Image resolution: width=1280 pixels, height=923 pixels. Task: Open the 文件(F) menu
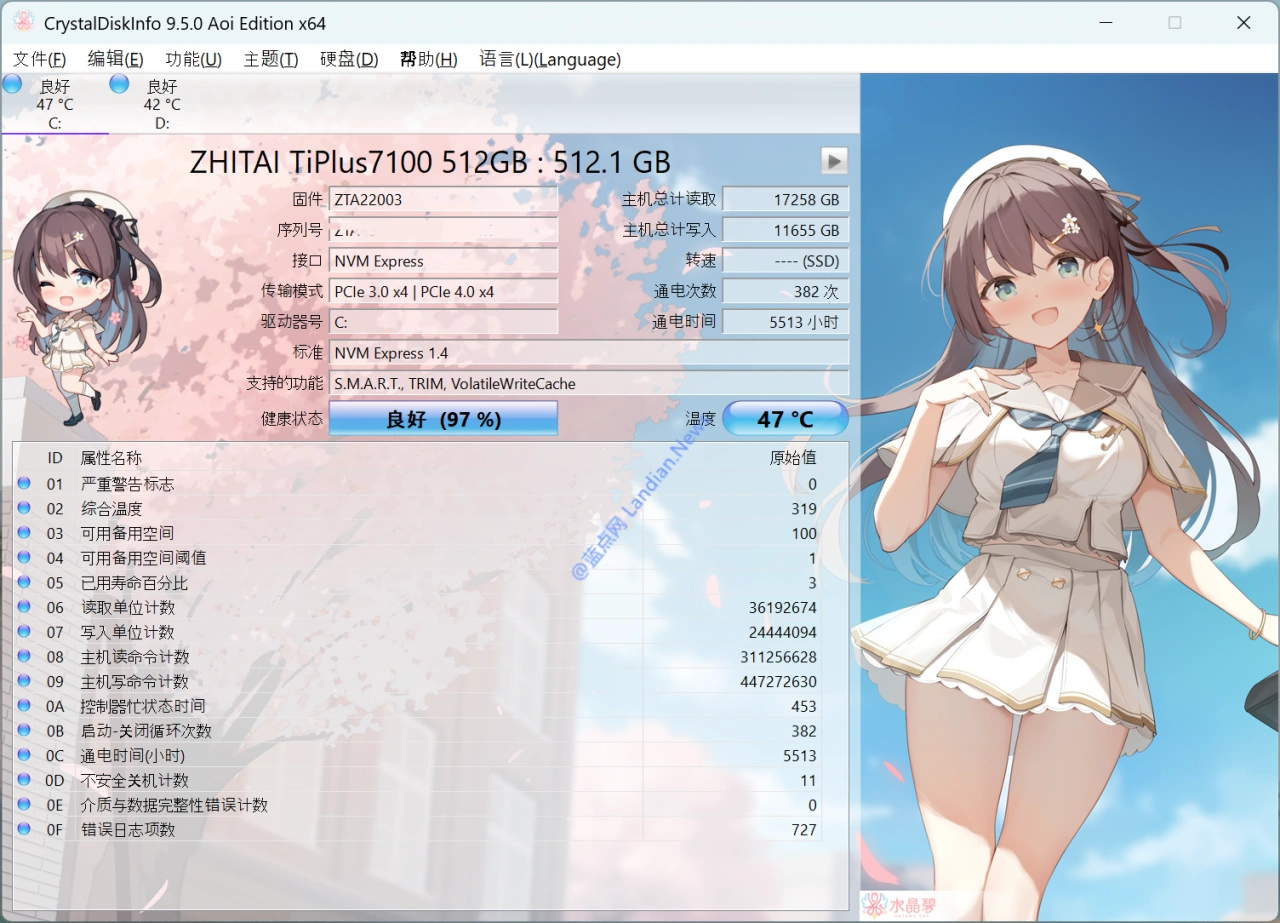click(x=40, y=59)
